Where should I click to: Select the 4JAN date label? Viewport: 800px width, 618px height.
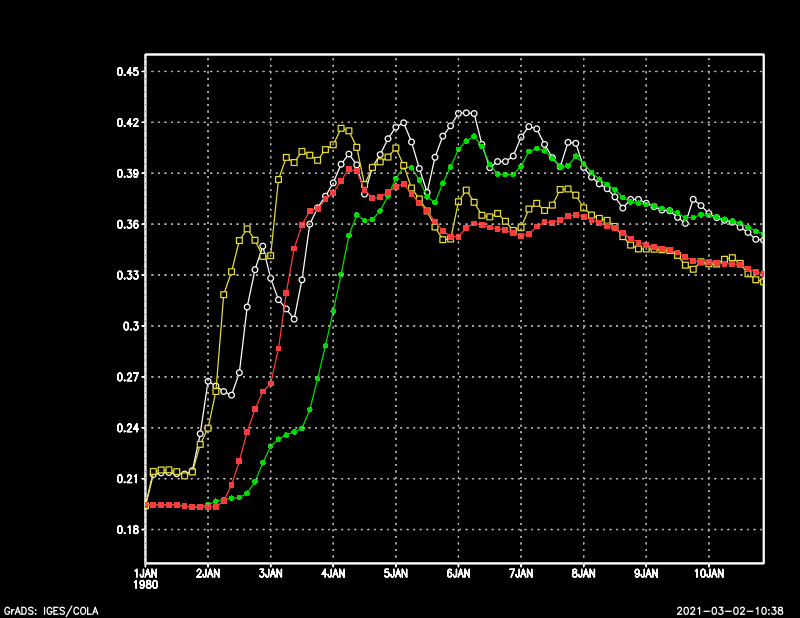click(334, 575)
